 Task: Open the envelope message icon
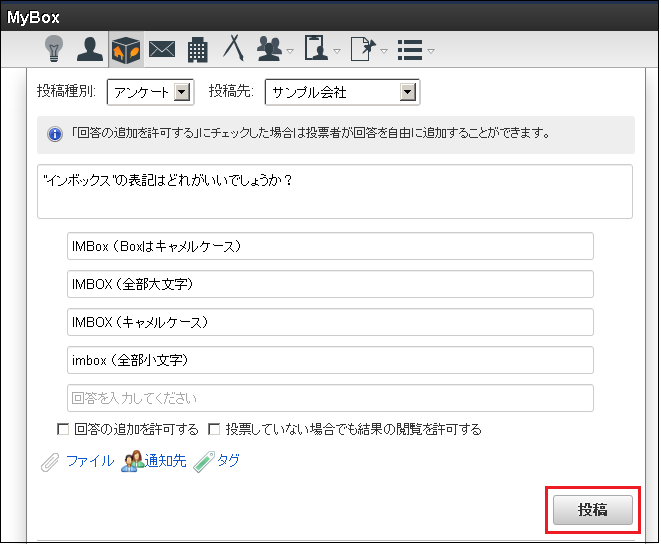pos(162,50)
